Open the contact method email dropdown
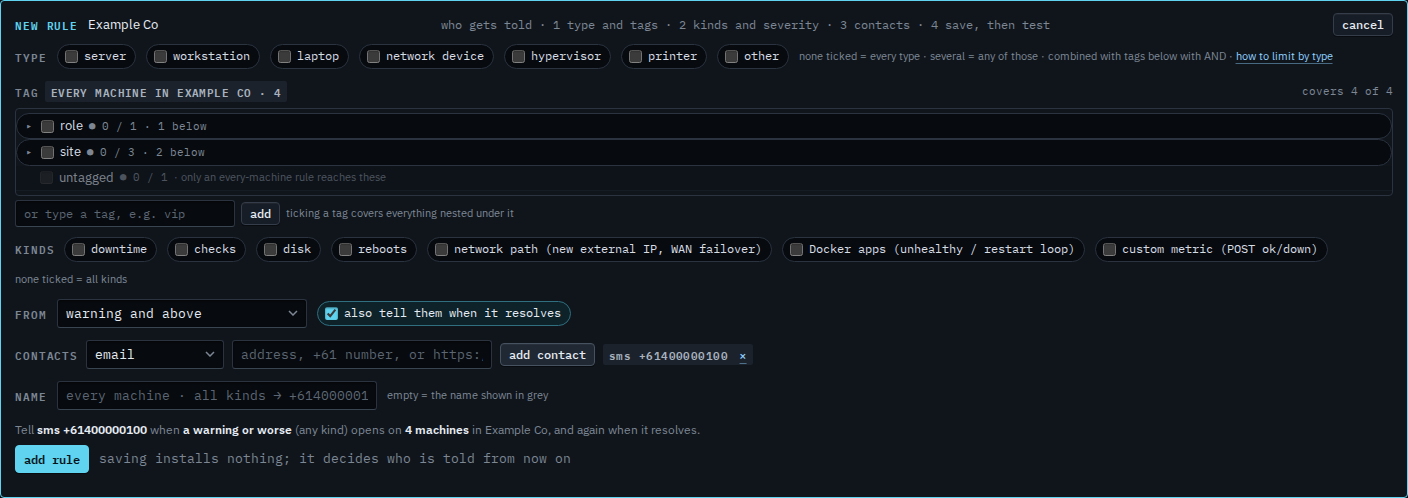Image resolution: width=1408 pixels, height=498 pixels. [155, 354]
